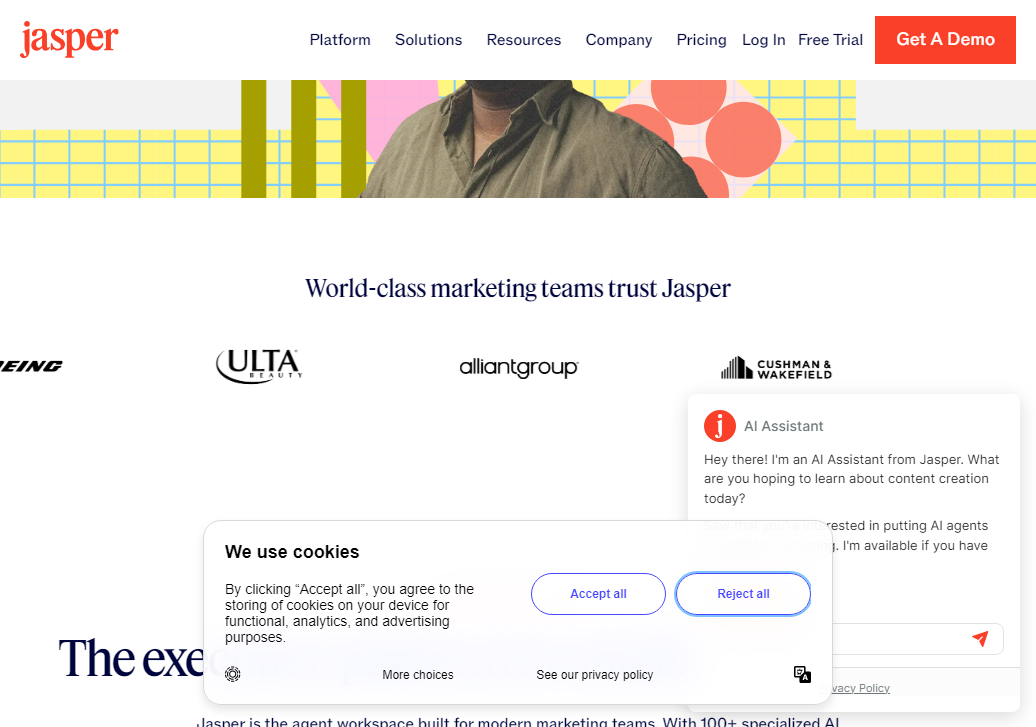Click the Get A Demo button
The width and height of the screenshot is (1036, 727).
(x=945, y=40)
